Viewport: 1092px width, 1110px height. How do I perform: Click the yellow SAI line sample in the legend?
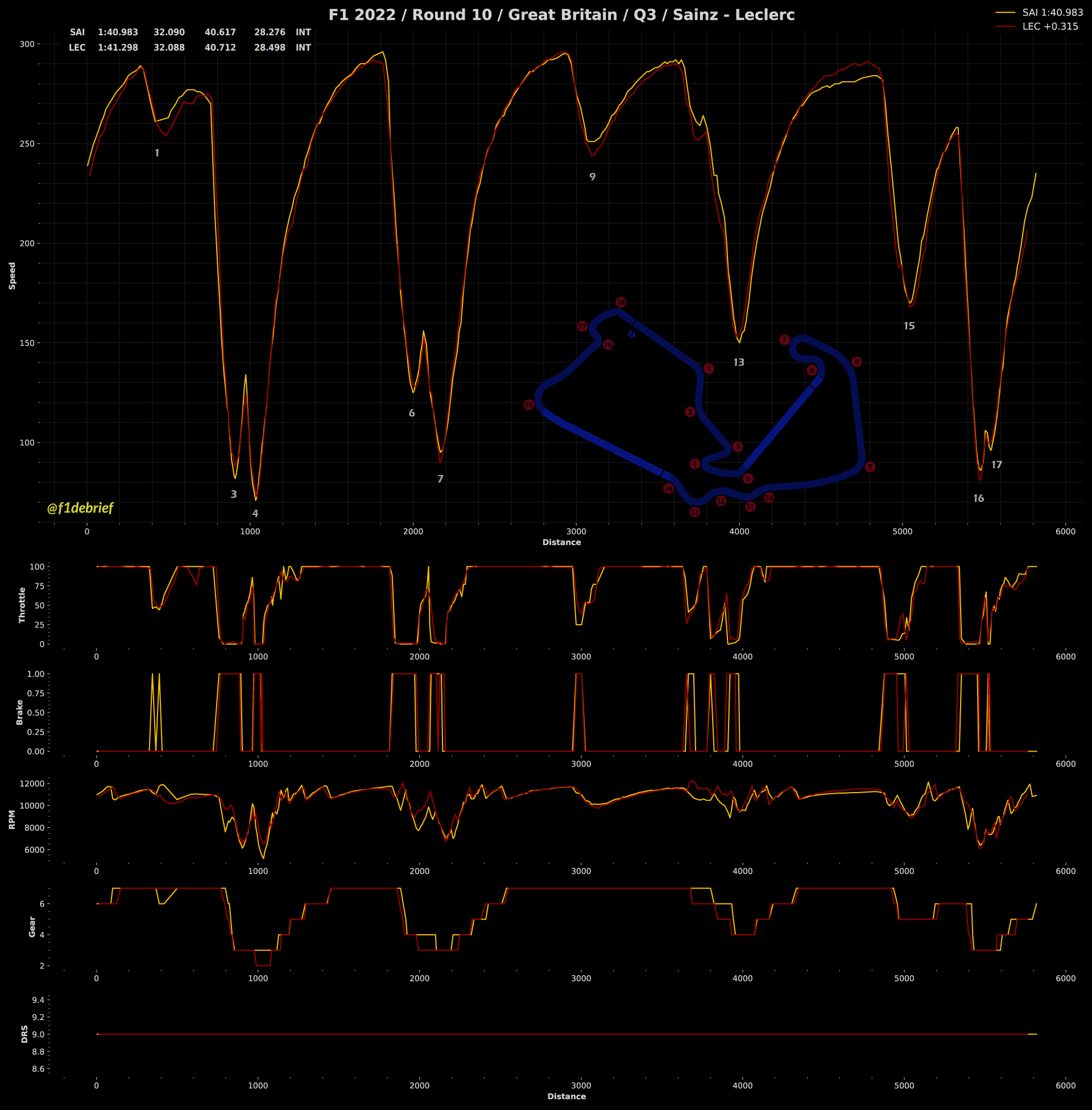click(1006, 12)
